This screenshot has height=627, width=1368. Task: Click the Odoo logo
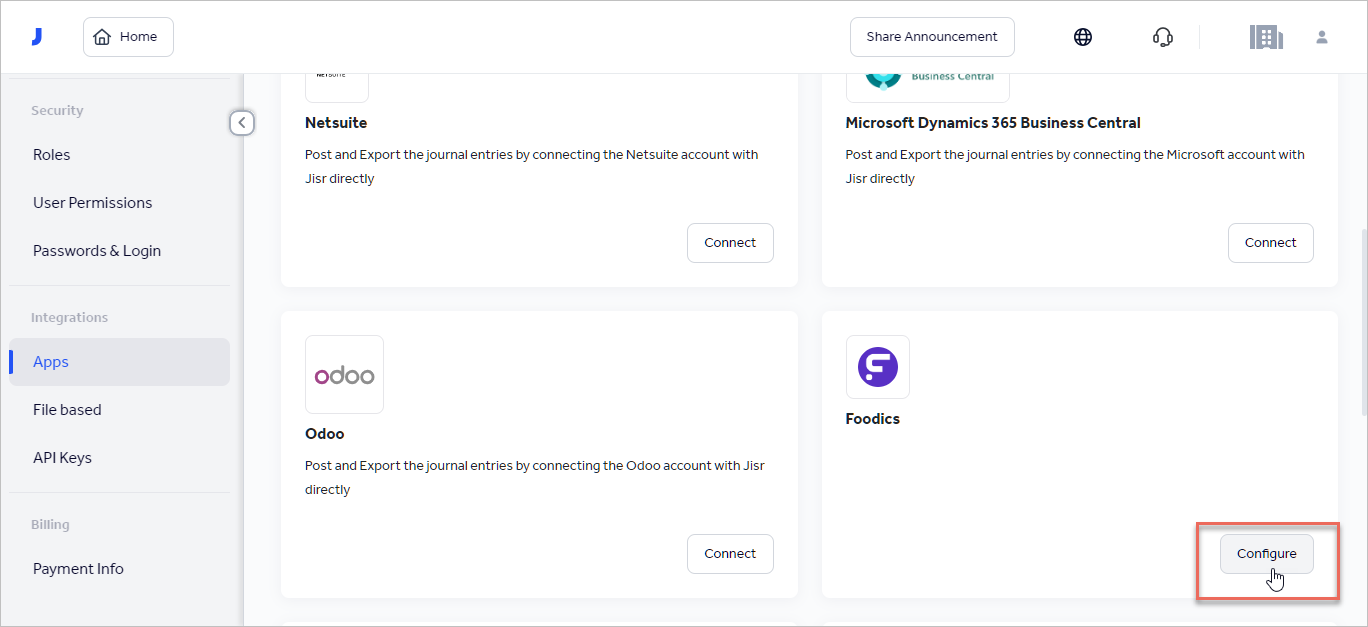point(344,375)
